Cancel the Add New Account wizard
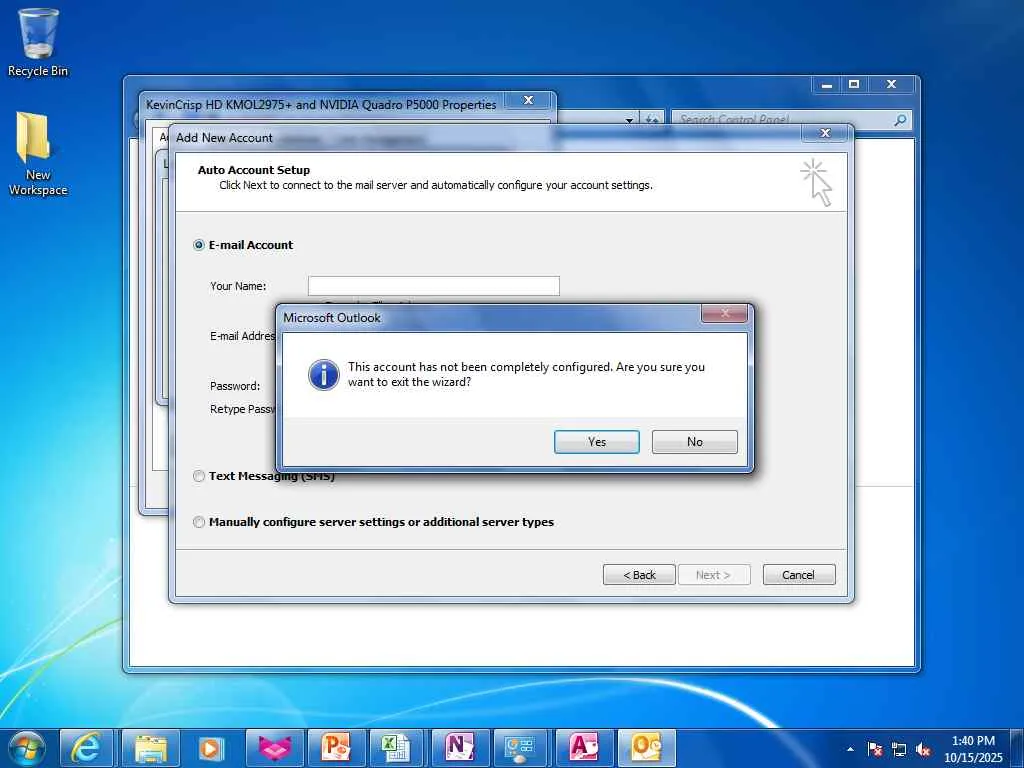The height and width of the screenshot is (768, 1024). 799,575
